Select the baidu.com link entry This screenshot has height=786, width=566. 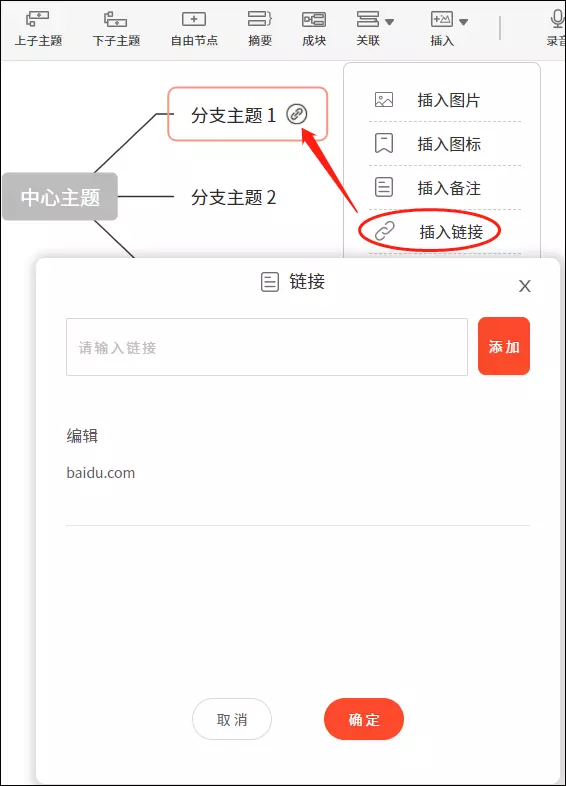coord(101,473)
